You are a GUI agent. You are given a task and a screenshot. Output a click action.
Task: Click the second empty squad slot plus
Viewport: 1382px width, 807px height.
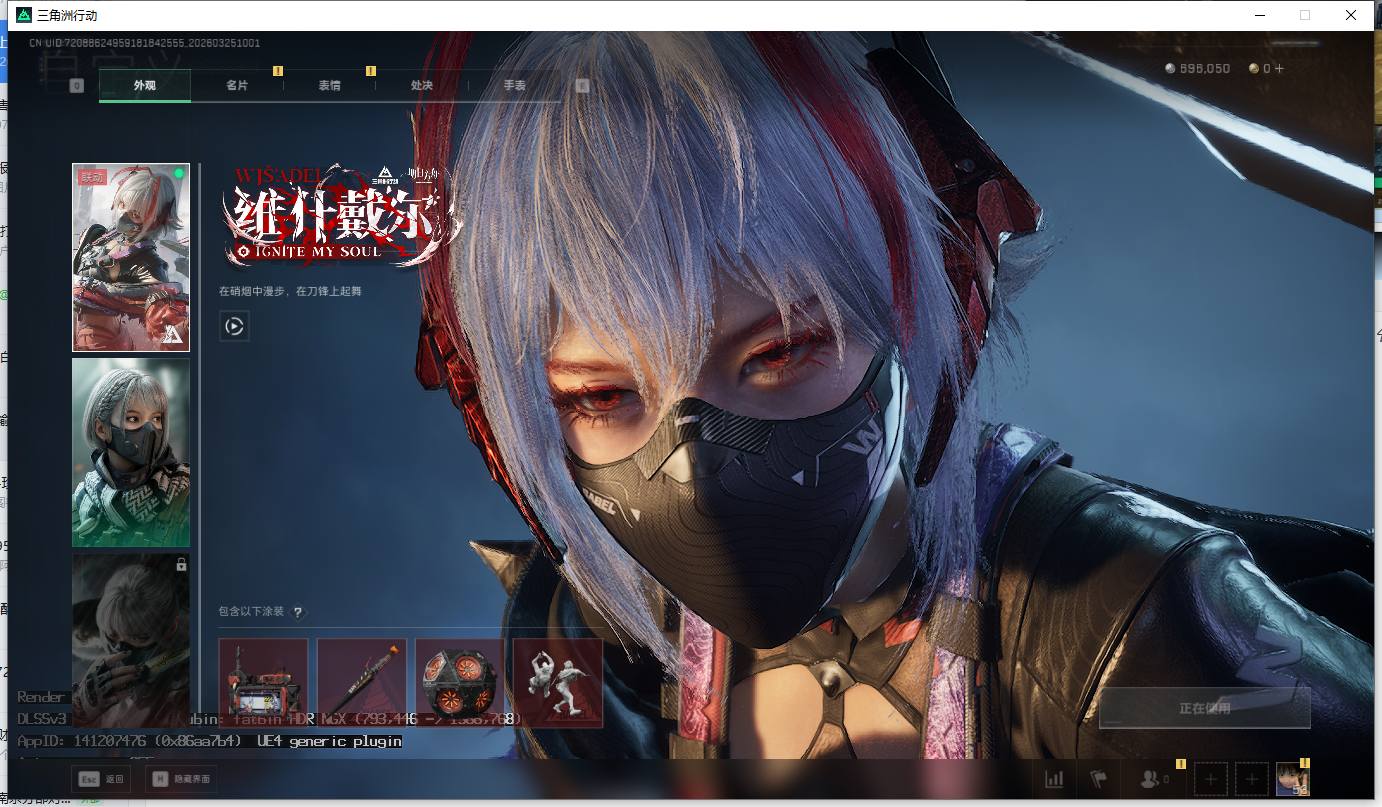1251,779
